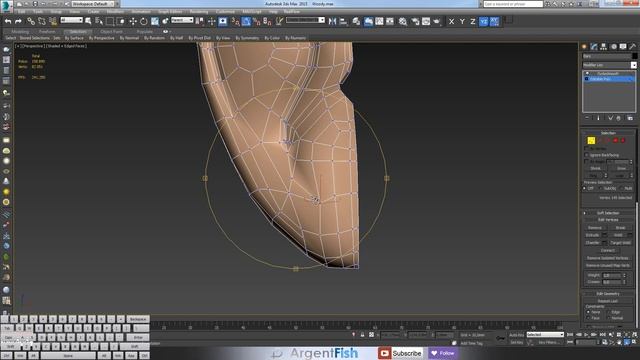
Task: Click the Mirror tool icon
Action: pyautogui.click(x=332, y=21)
